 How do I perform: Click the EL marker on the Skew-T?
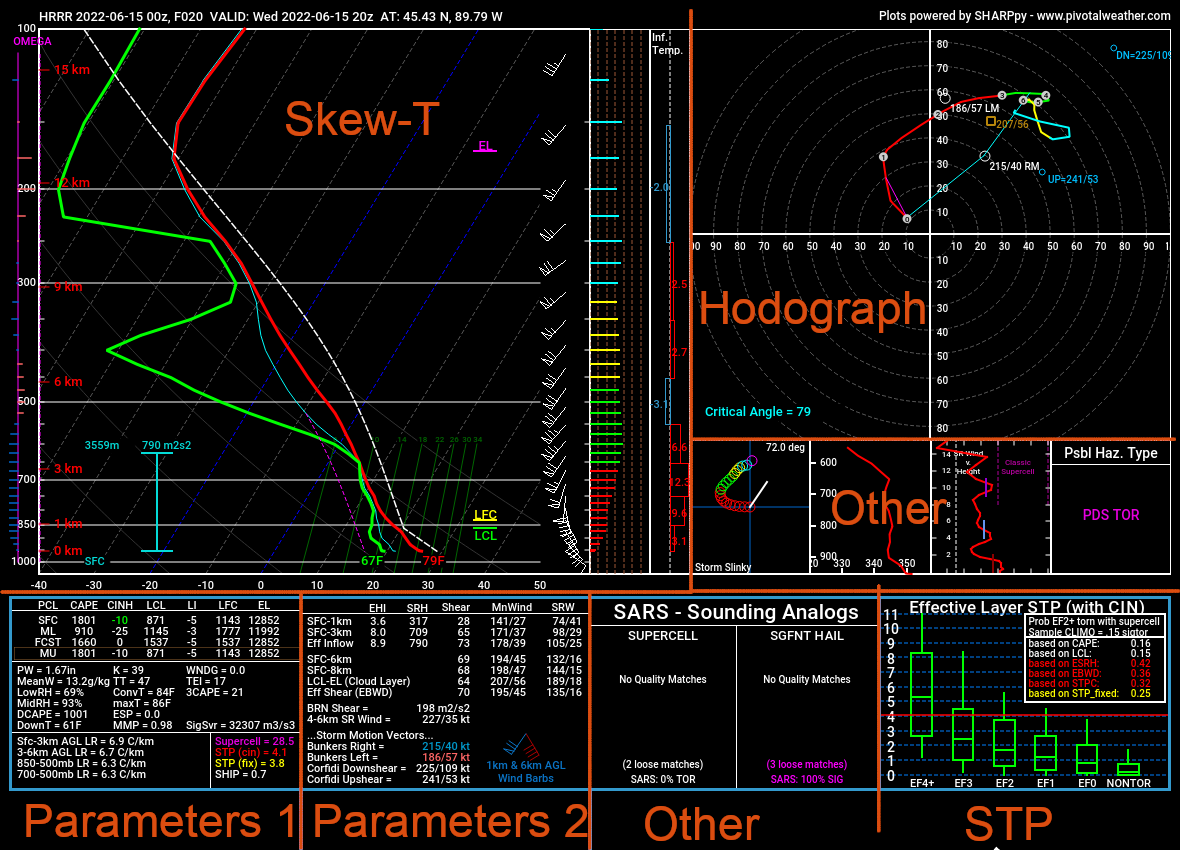click(x=484, y=145)
